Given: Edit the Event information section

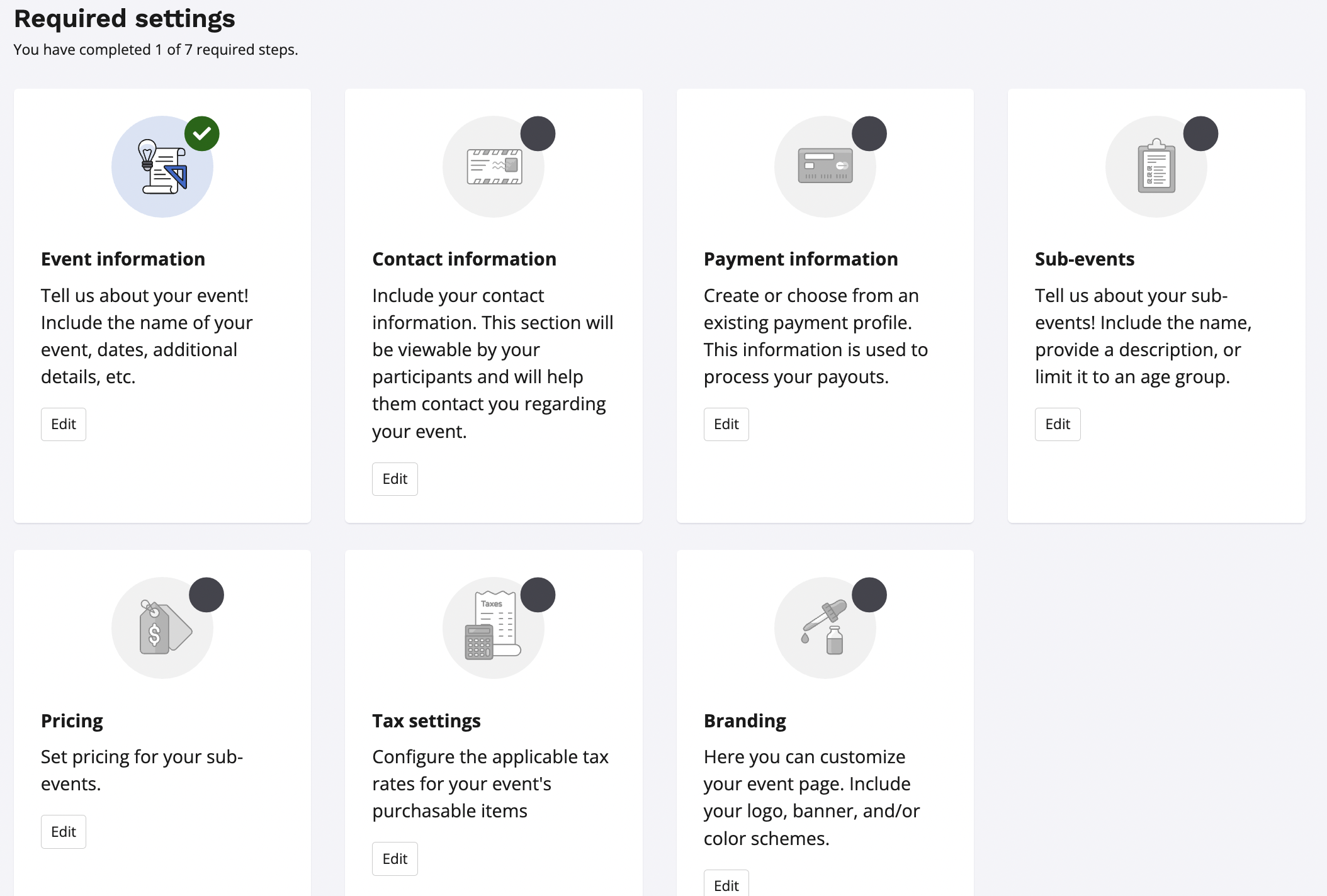Looking at the screenshot, I should pos(64,424).
